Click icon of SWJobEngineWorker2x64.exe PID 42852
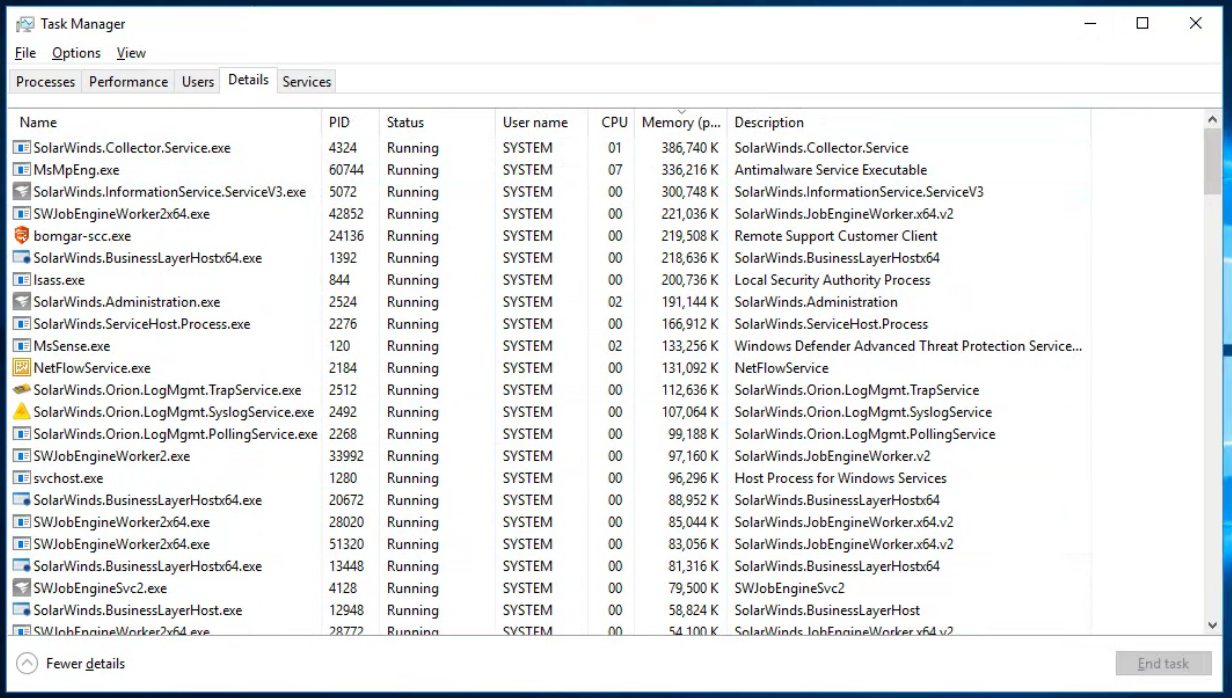The width and height of the screenshot is (1232, 698). coord(22,214)
